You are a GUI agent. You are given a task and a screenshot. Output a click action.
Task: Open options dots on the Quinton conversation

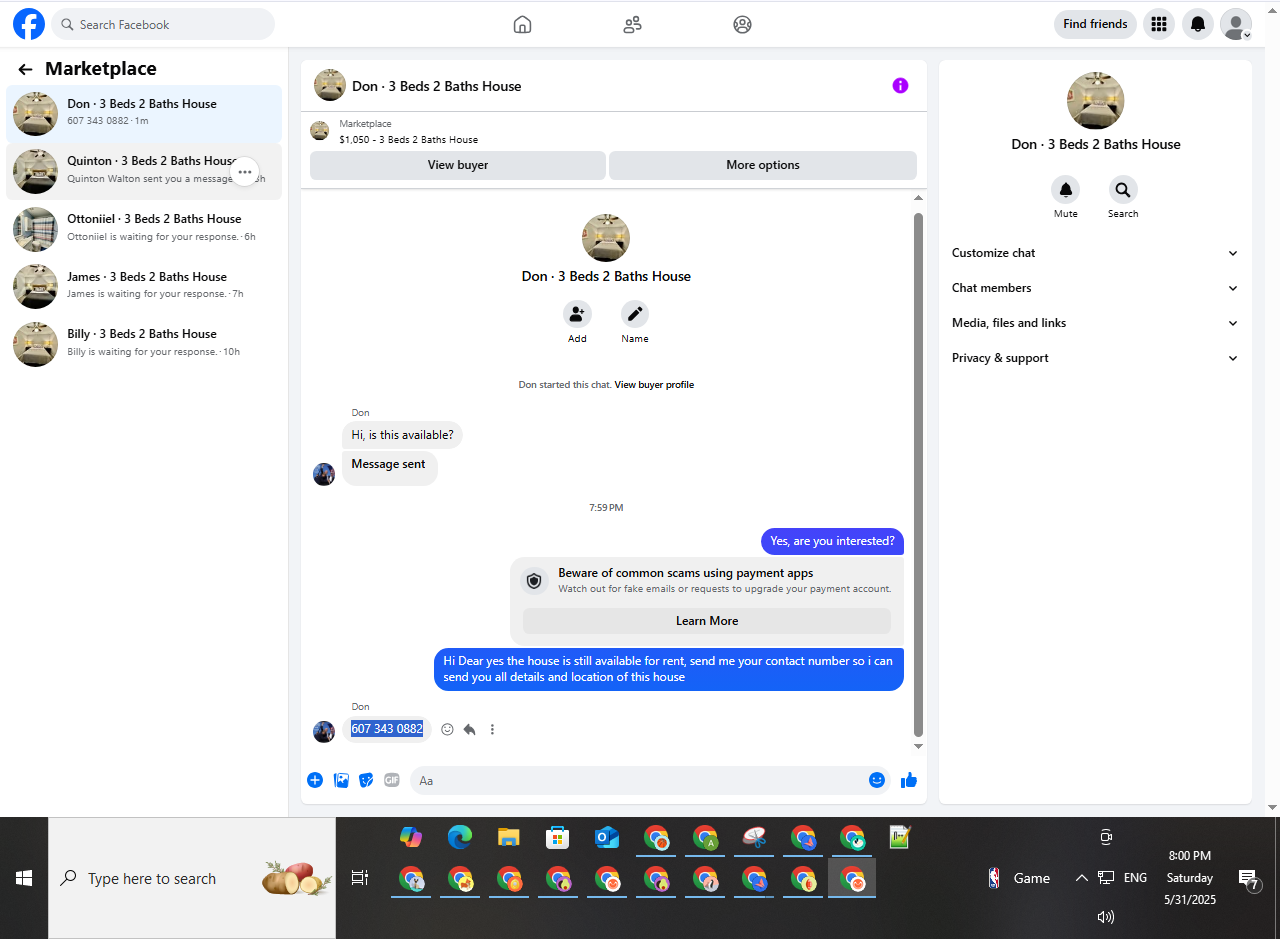pyautogui.click(x=245, y=172)
